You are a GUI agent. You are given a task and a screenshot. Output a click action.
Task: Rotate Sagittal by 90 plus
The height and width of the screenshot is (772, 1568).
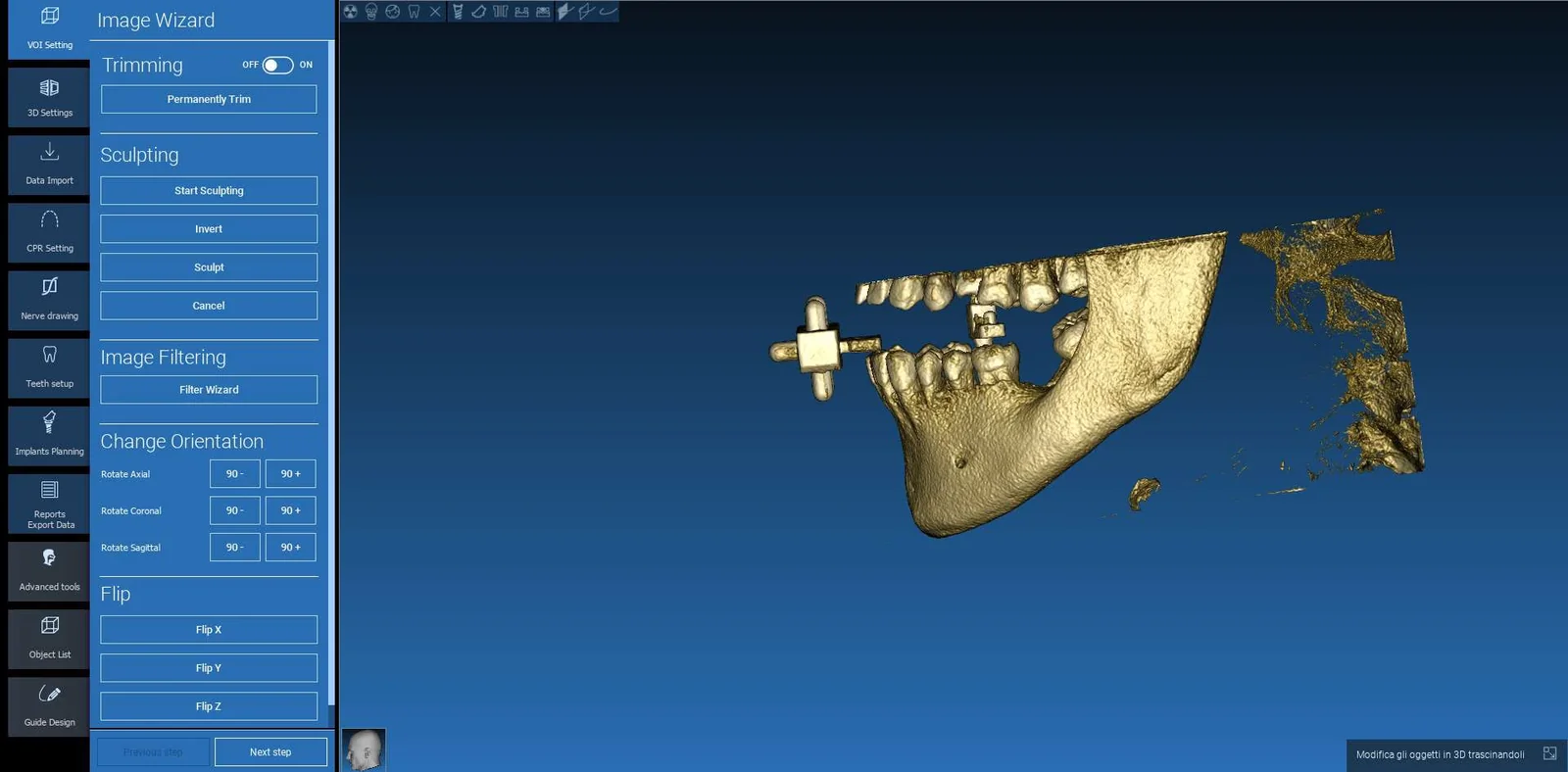(290, 547)
